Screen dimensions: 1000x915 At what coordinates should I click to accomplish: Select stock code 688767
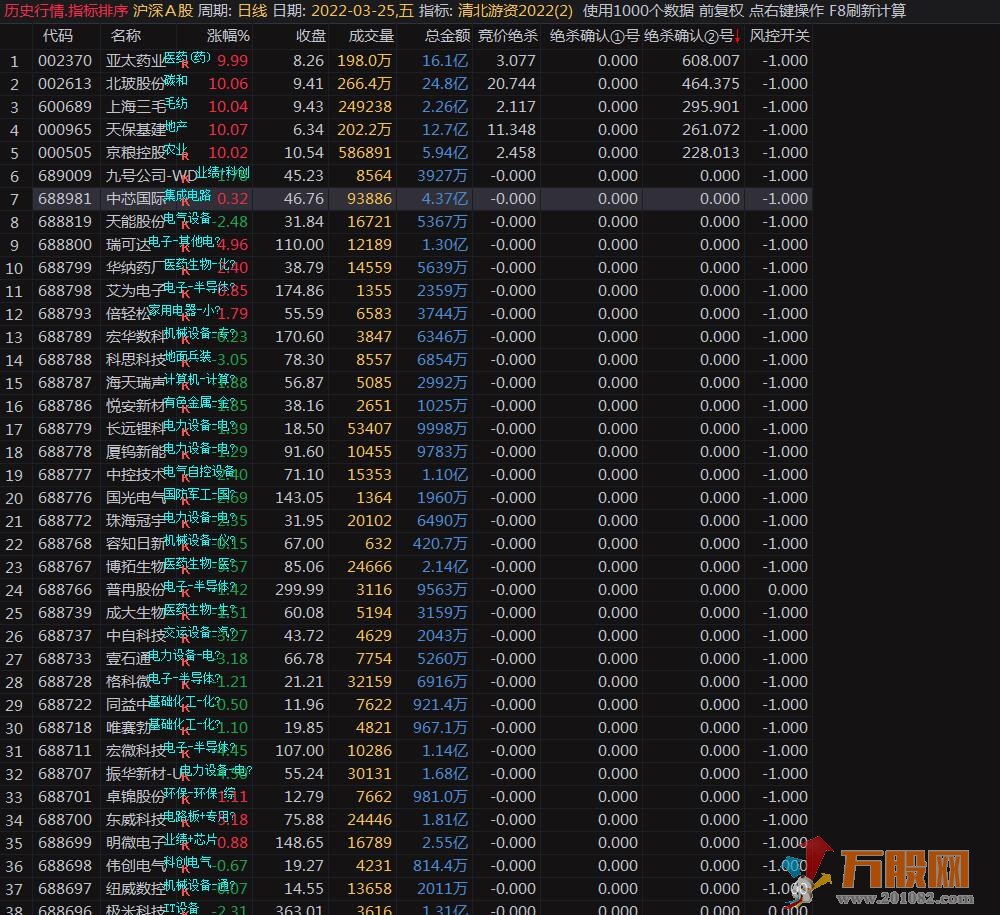pos(65,566)
